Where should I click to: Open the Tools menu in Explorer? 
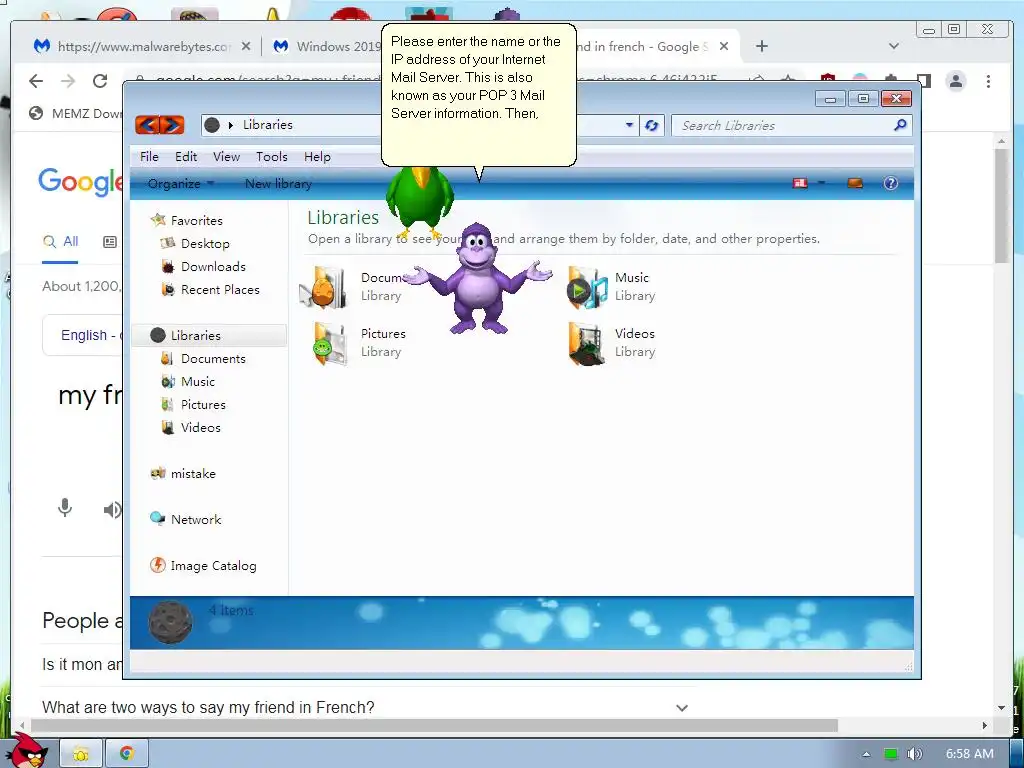point(272,157)
